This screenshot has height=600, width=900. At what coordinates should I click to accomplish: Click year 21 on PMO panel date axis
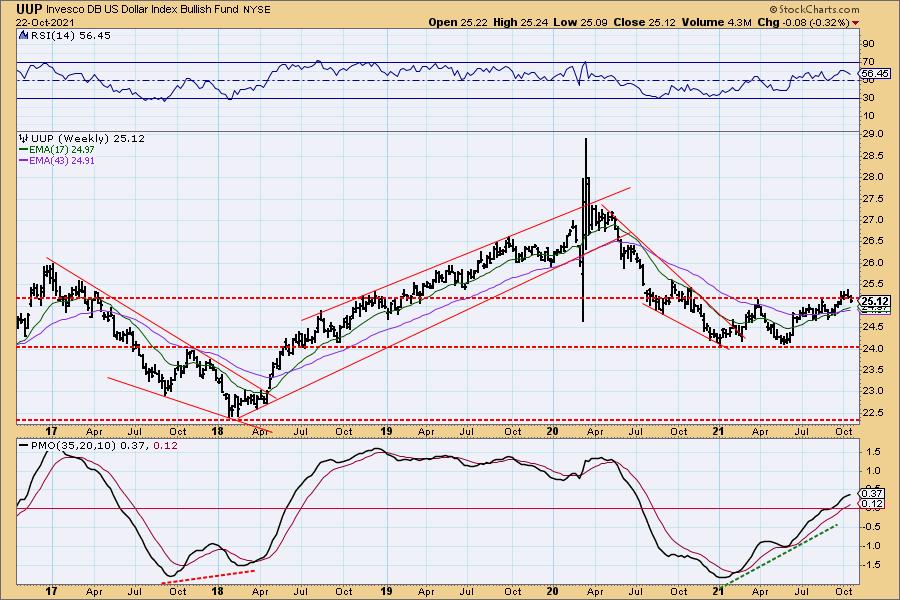[x=719, y=591]
